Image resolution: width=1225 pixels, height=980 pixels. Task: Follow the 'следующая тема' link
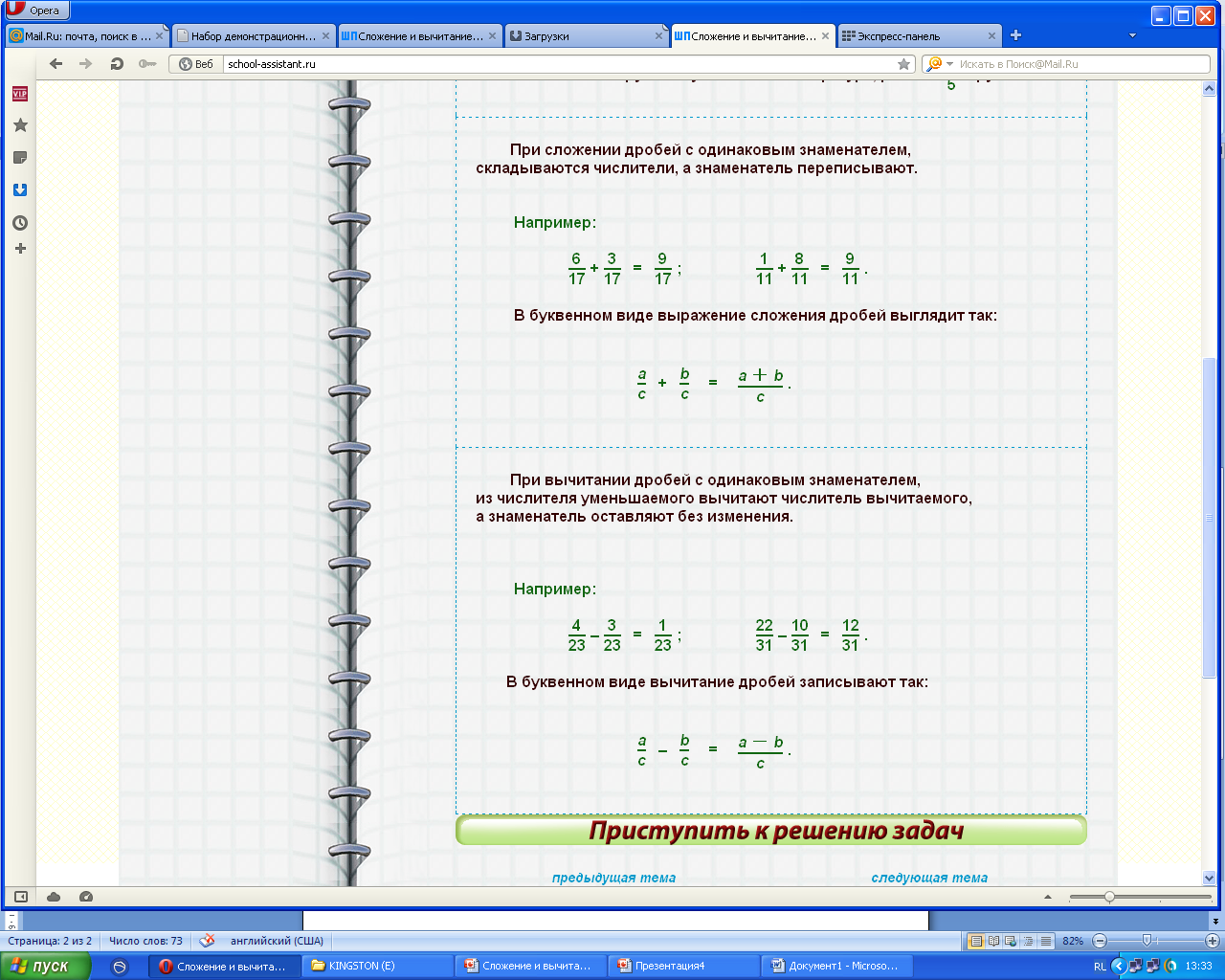pos(929,878)
